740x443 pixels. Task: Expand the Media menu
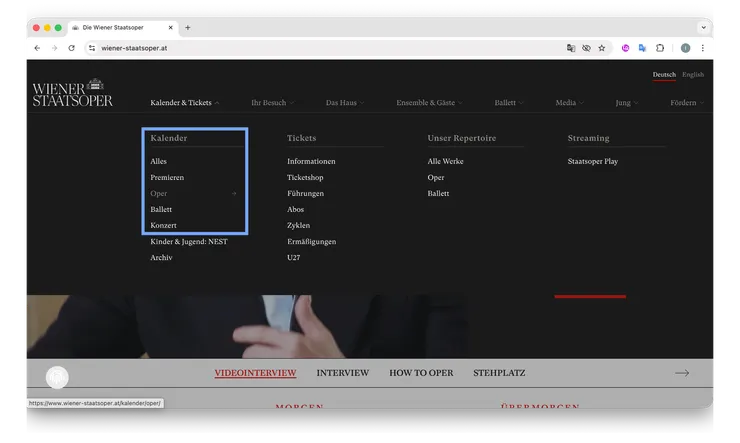click(x=569, y=103)
